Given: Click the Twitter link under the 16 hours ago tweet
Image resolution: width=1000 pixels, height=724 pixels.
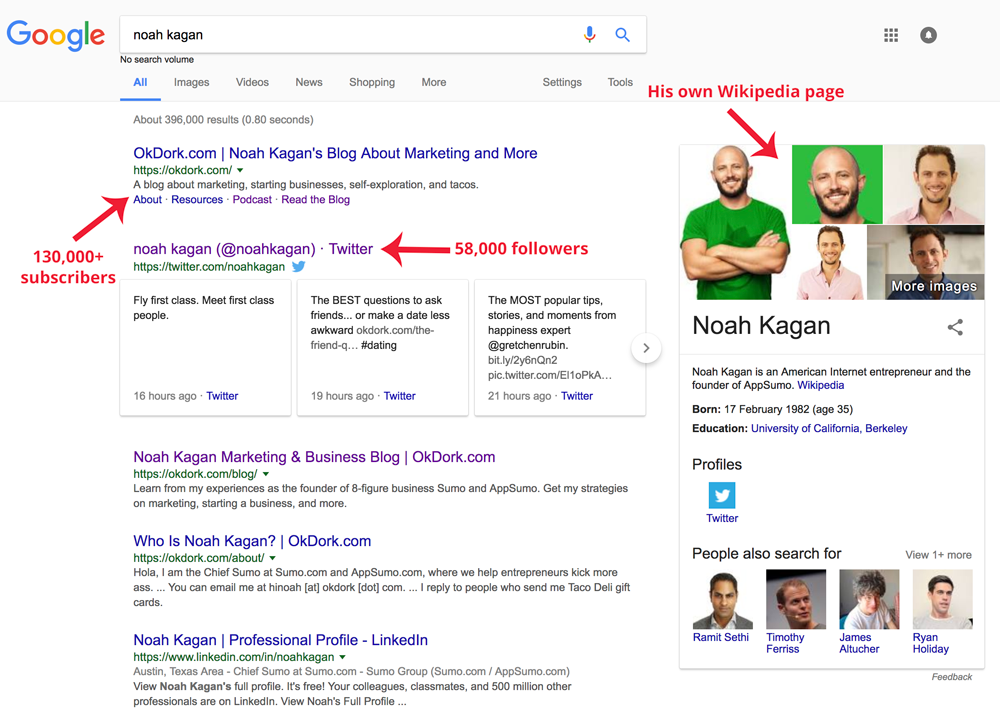Looking at the screenshot, I should 222,396.
